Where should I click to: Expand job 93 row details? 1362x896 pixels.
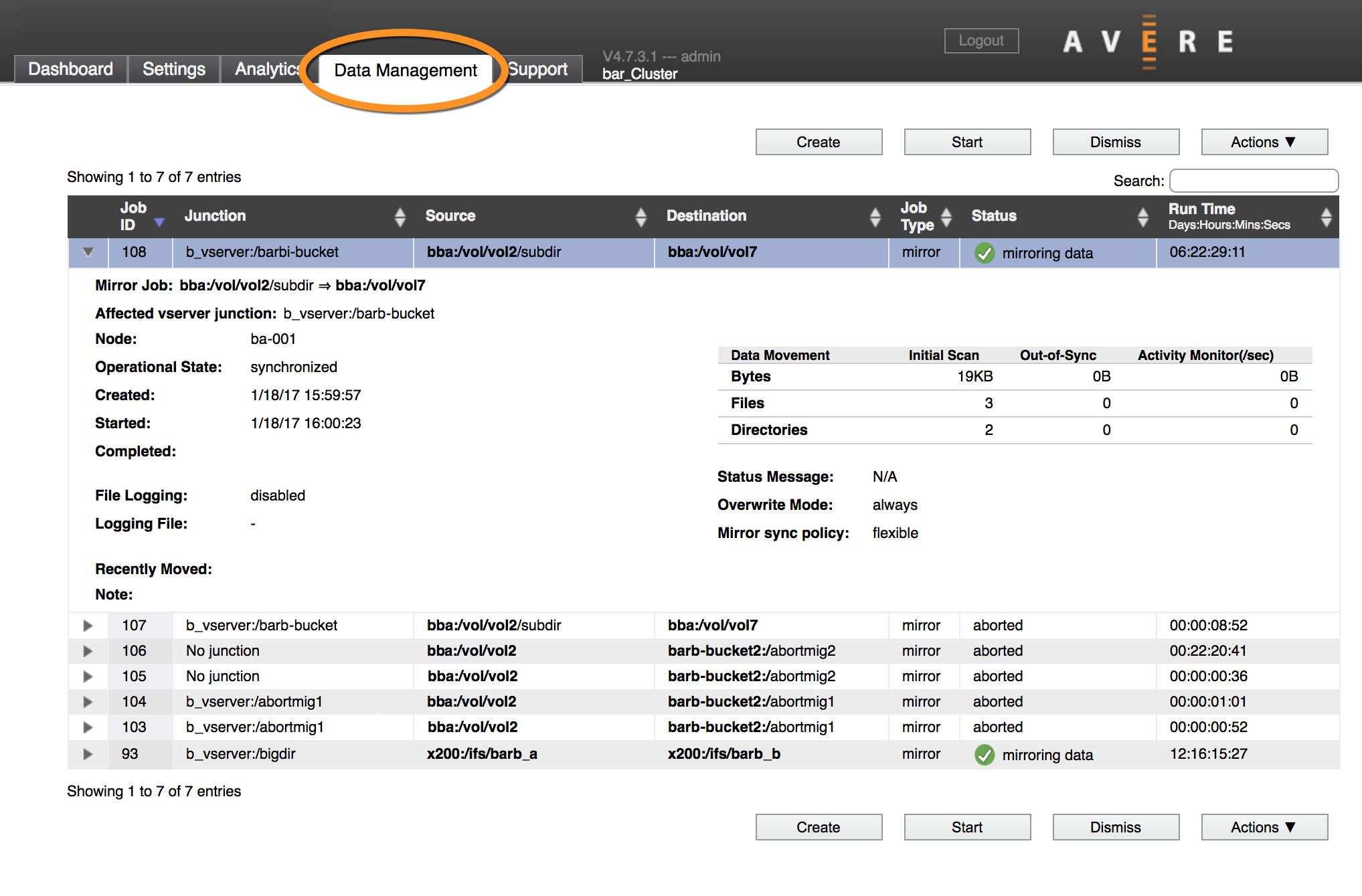tap(88, 753)
